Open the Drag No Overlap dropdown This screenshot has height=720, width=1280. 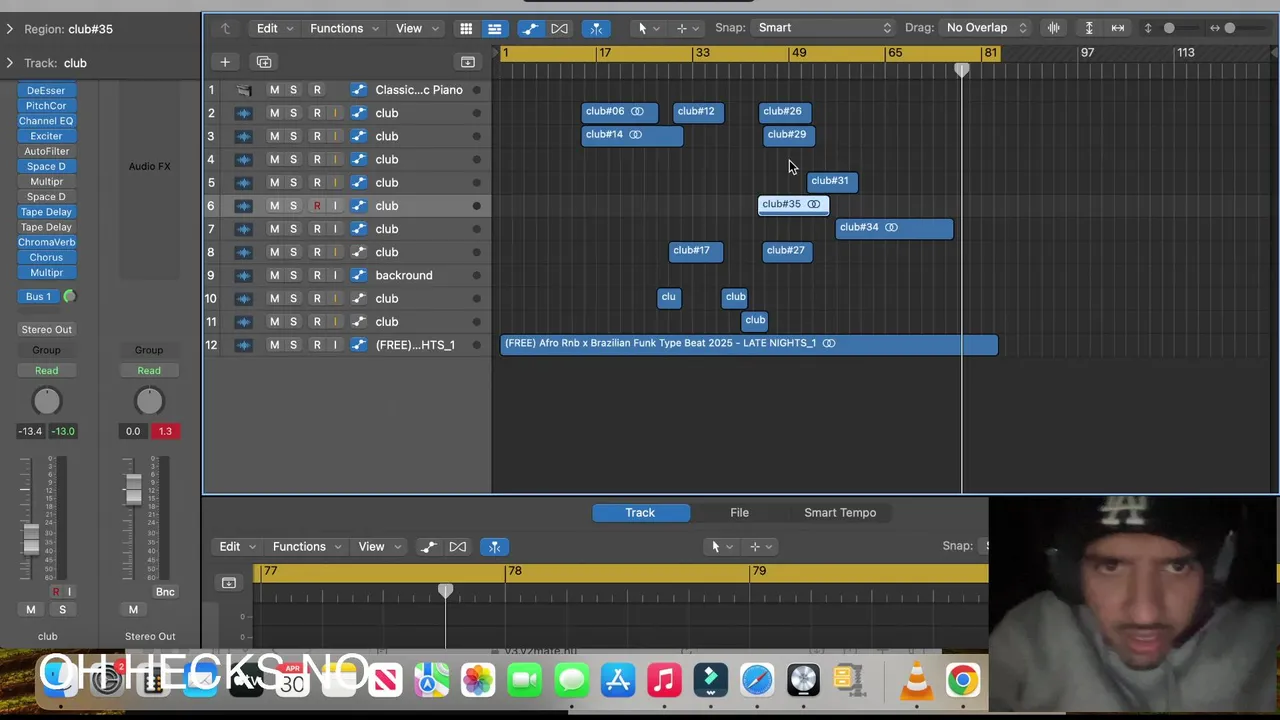point(987,28)
